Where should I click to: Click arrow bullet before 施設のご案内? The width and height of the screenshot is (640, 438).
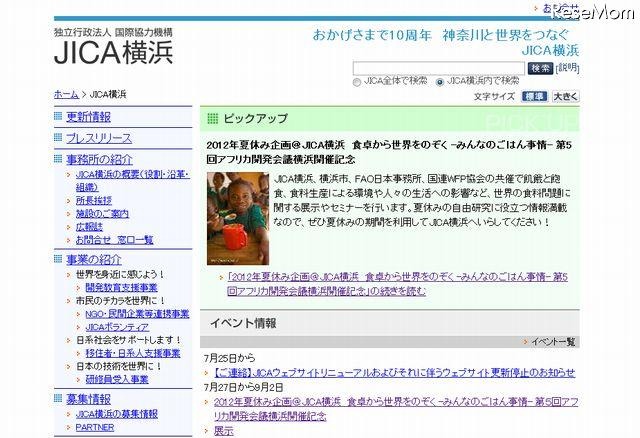(x=69, y=214)
